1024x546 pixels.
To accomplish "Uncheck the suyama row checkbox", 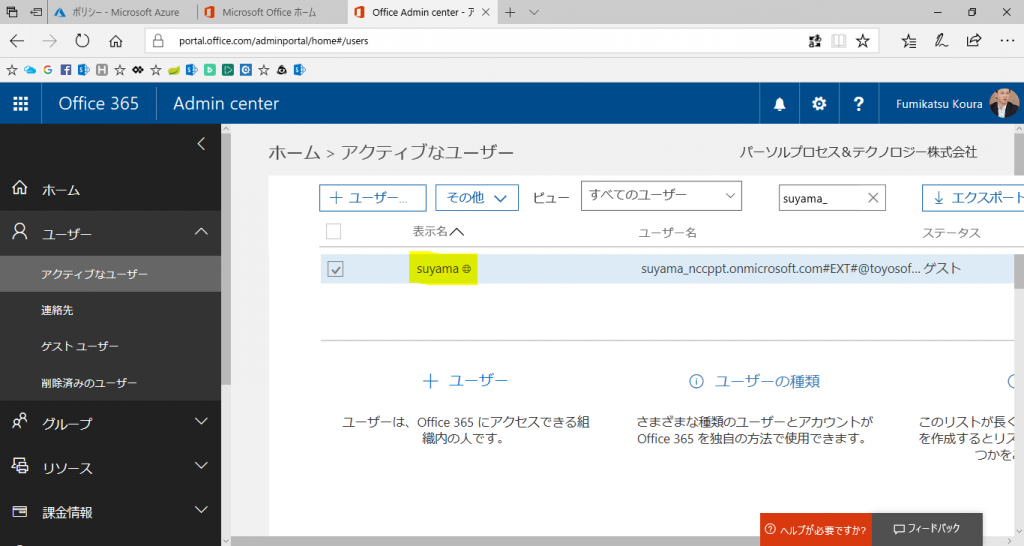I will (335, 269).
